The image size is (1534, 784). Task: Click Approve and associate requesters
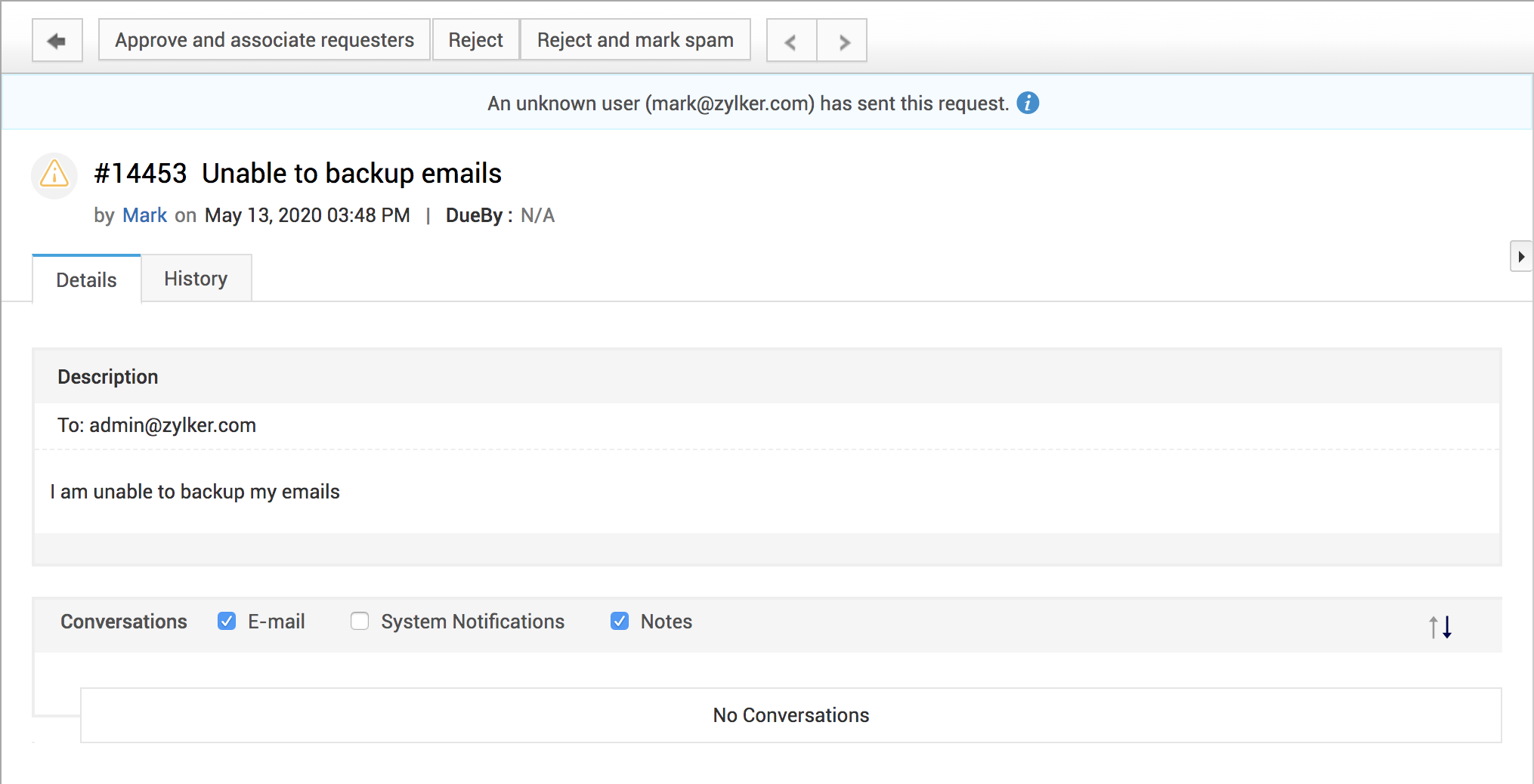pos(264,40)
